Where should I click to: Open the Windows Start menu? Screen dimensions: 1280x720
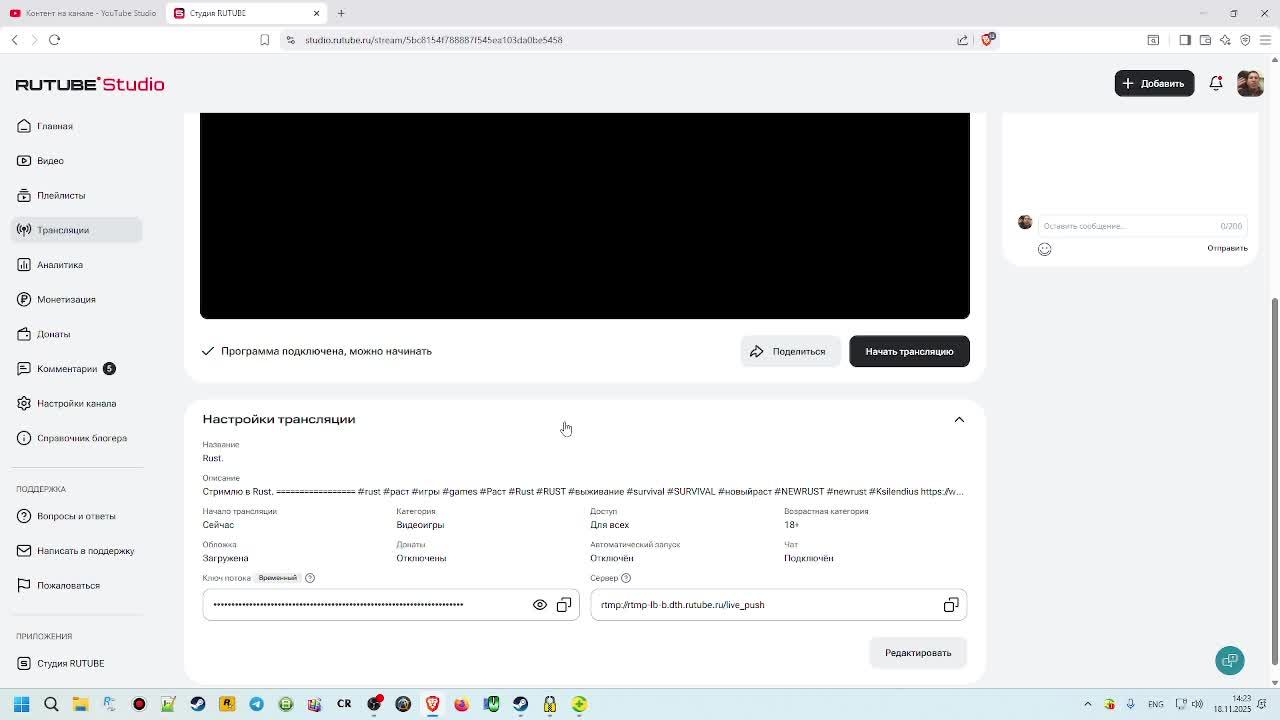pyautogui.click(x=21, y=704)
